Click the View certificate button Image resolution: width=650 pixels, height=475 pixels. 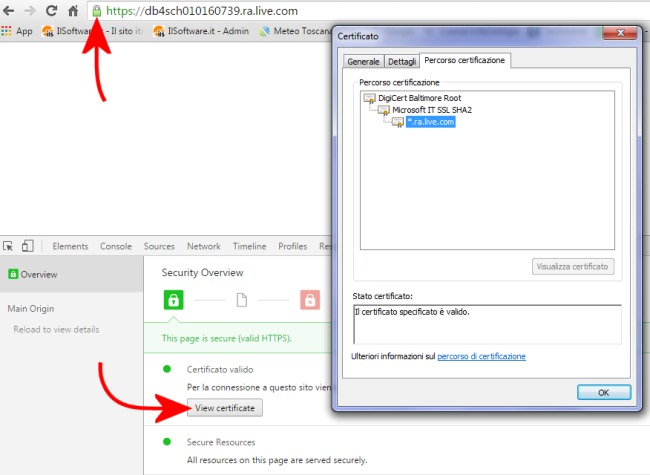point(225,408)
